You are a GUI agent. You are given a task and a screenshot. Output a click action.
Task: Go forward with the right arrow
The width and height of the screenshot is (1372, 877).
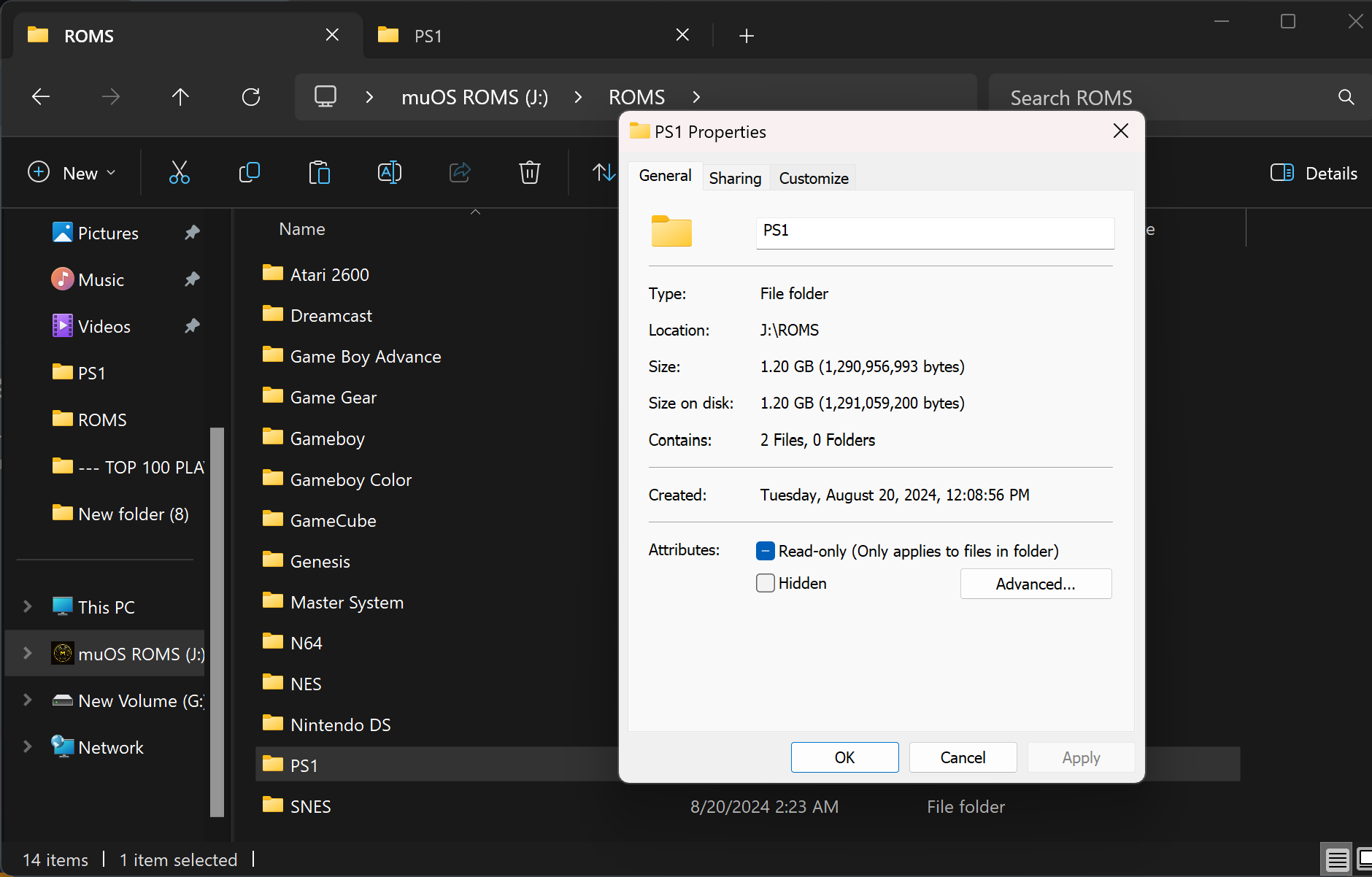[x=111, y=97]
